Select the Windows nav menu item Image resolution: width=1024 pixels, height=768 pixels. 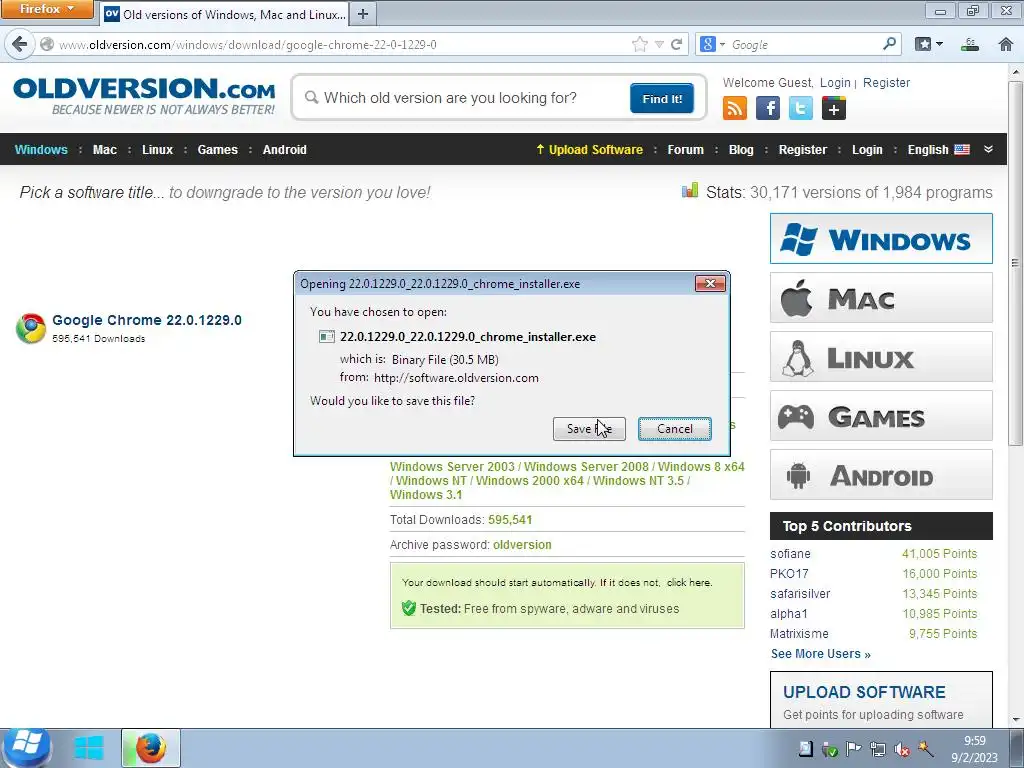[x=41, y=150]
